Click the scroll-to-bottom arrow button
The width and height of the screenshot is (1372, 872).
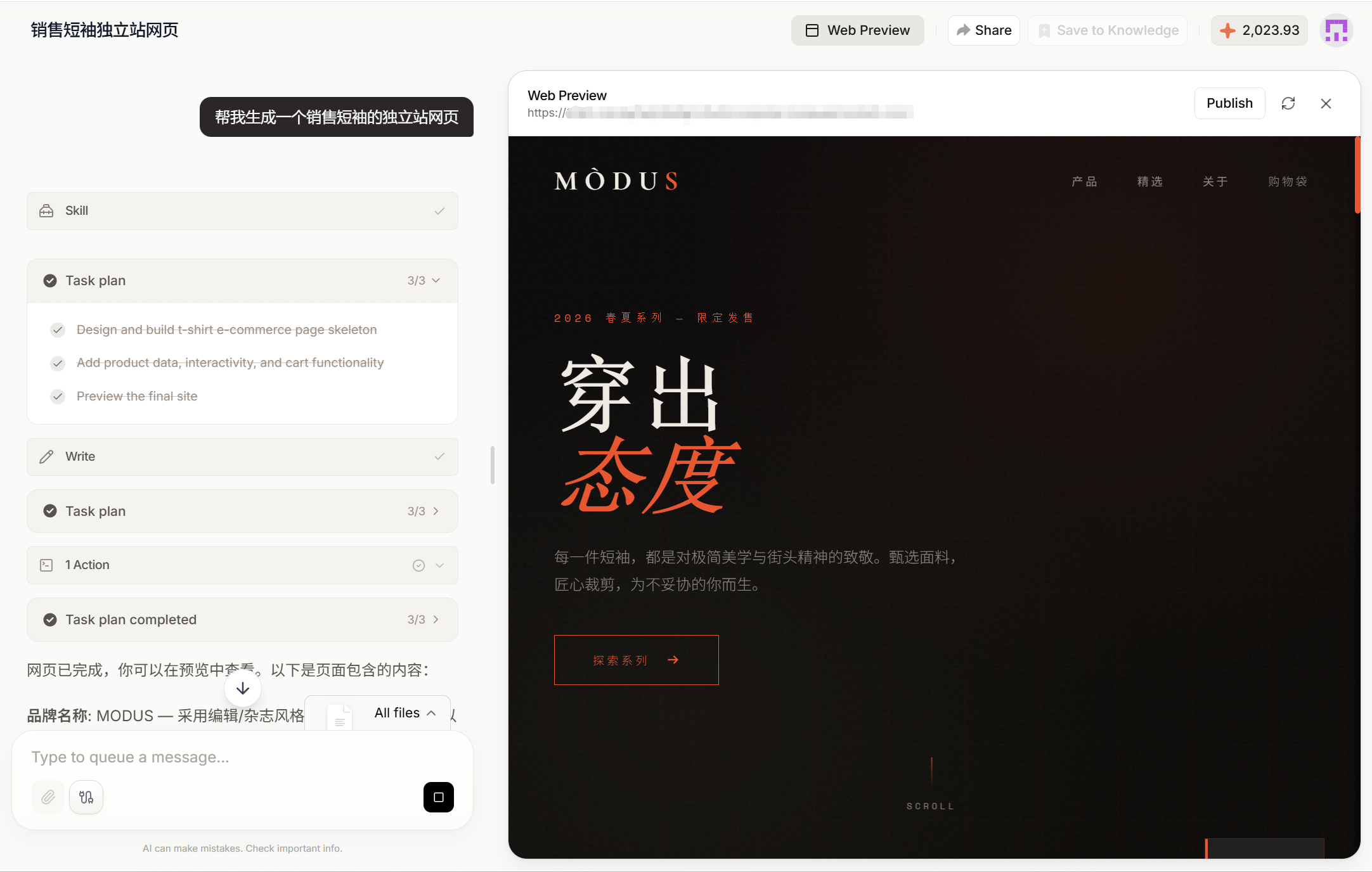pyautogui.click(x=242, y=688)
